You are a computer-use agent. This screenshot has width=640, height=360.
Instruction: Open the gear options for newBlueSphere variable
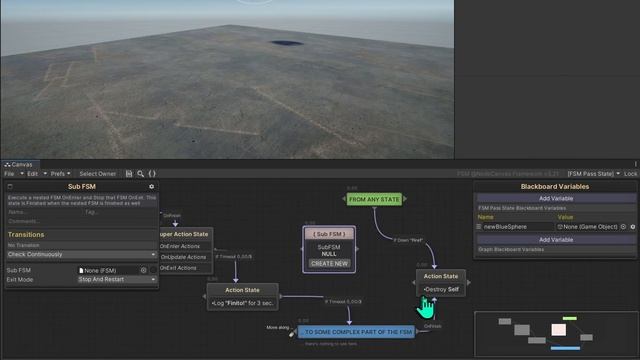[633, 227]
